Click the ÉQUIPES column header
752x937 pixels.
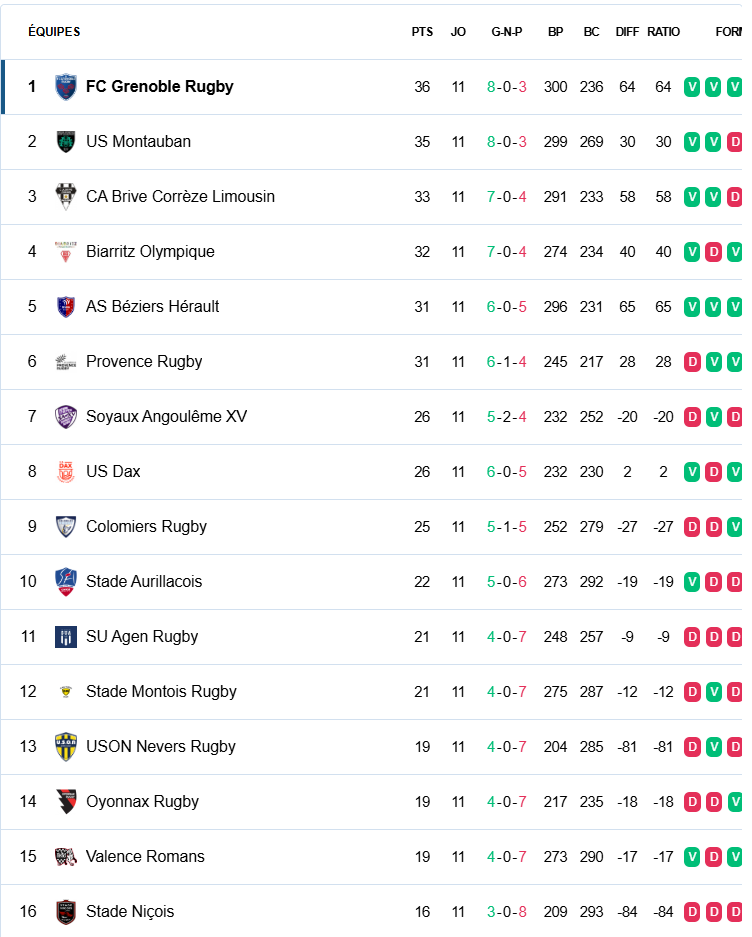point(54,32)
